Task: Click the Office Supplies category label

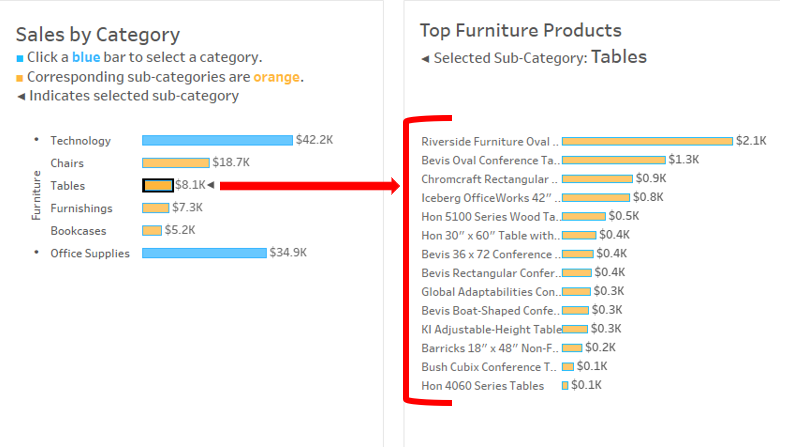Action: click(x=90, y=254)
